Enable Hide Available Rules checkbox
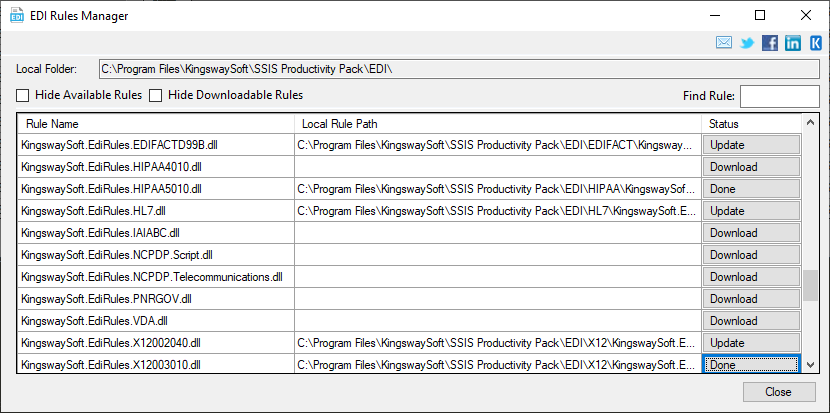Viewport: 830px width, 413px height. tap(22, 96)
